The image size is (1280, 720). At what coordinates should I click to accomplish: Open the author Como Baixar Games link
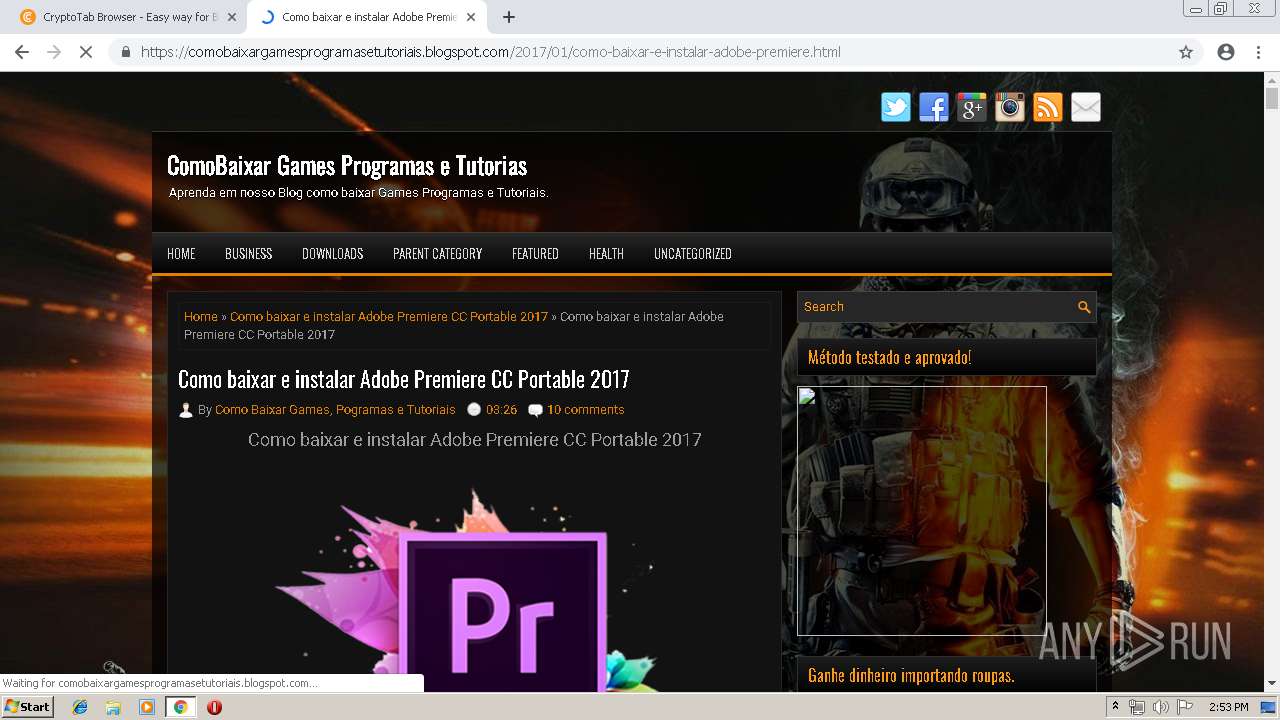pyautogui.click(x=335, y=410)
